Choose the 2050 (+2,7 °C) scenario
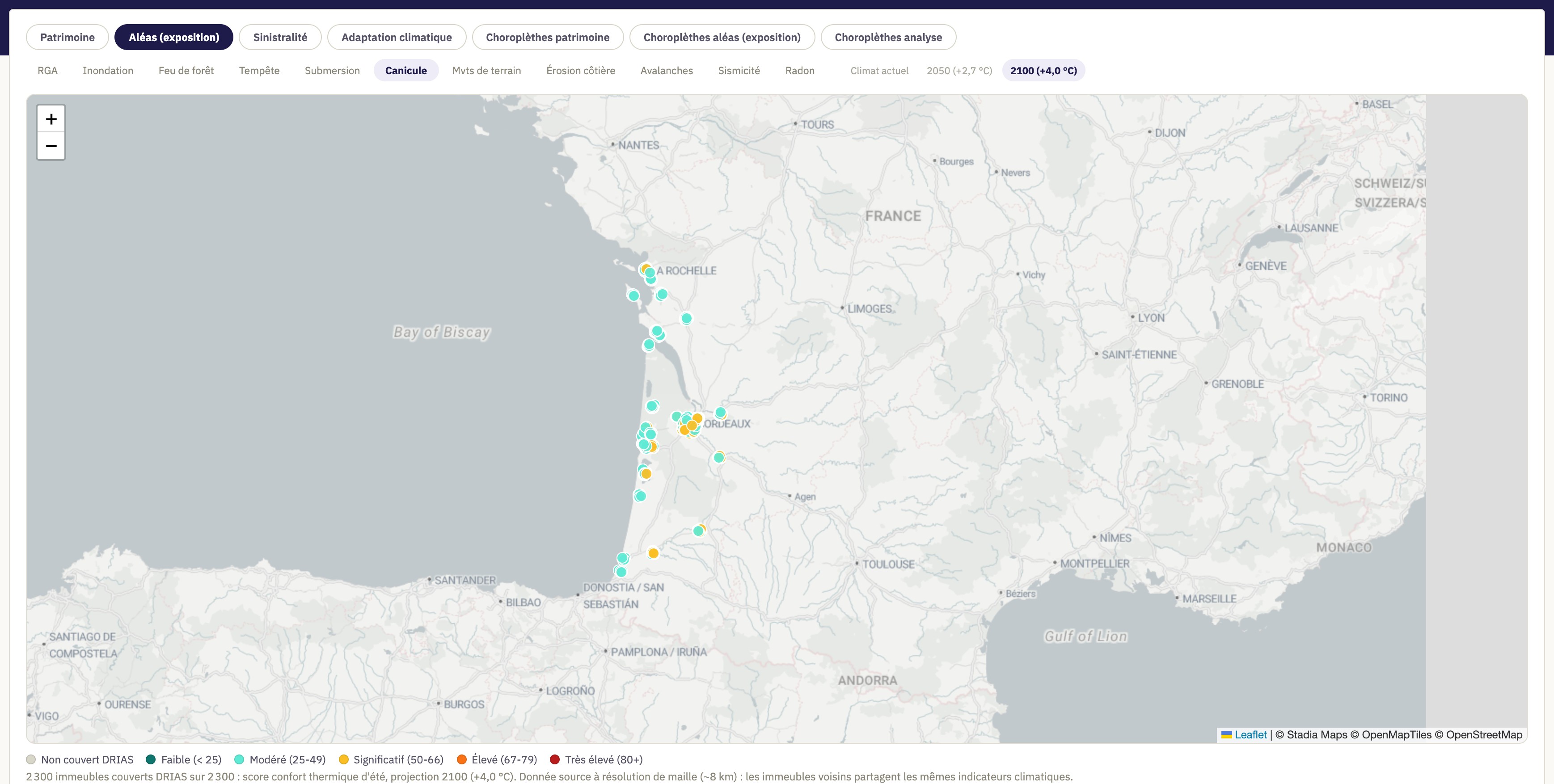The height and width of the screenshot is (784, 1554). 959,71
